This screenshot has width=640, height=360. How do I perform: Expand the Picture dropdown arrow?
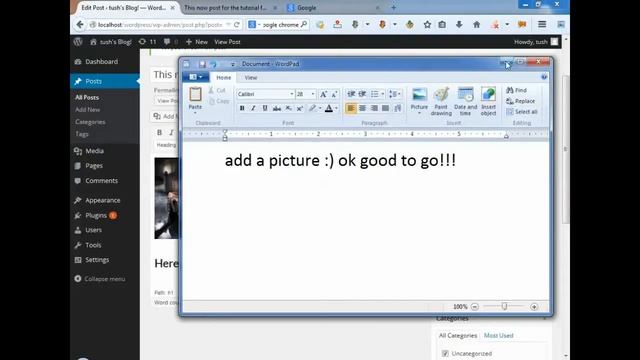point(419,113)
